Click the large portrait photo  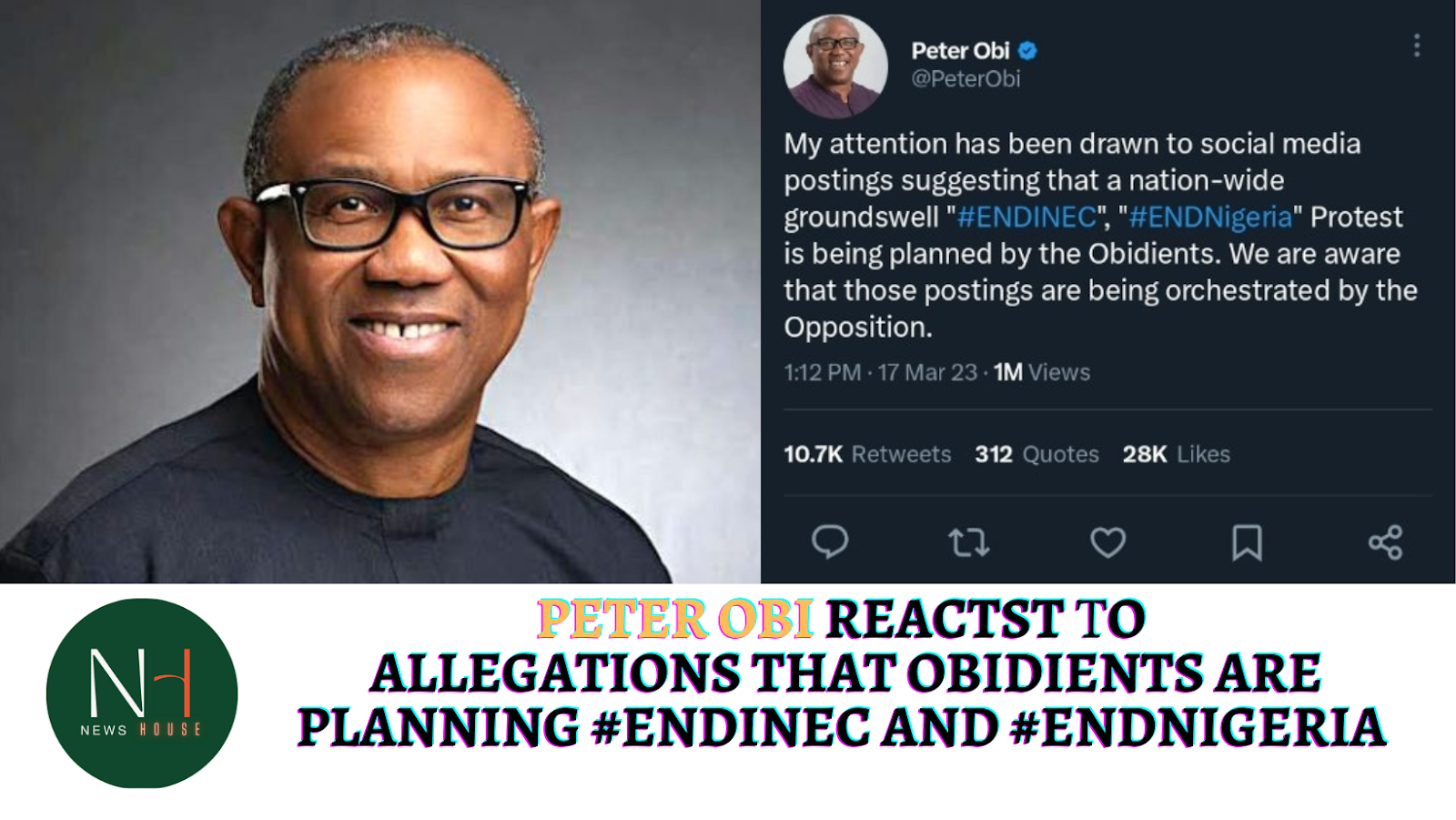coord(380,291)
